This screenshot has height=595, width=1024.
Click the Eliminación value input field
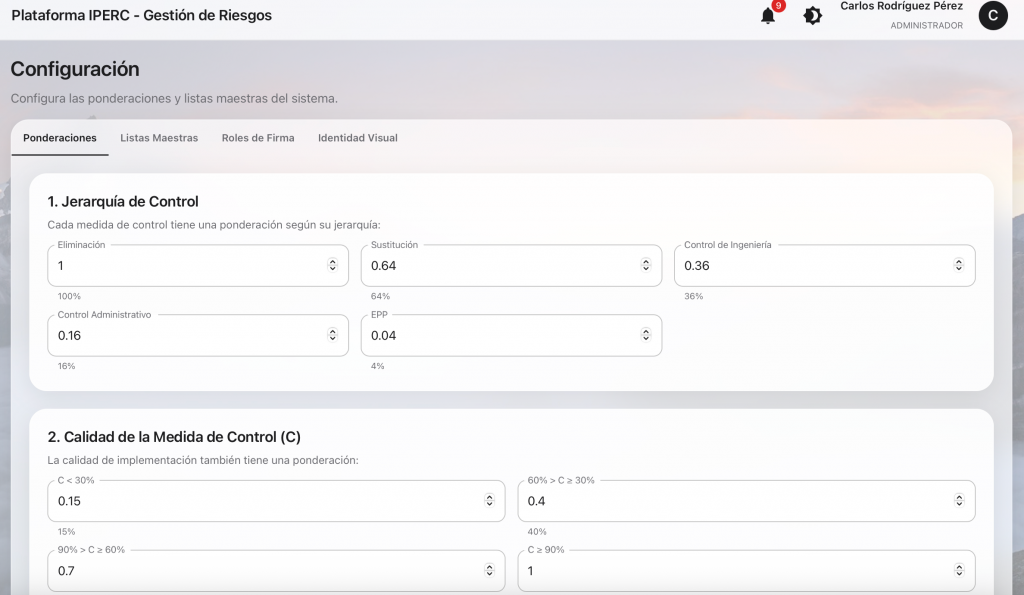pos(180,266)
